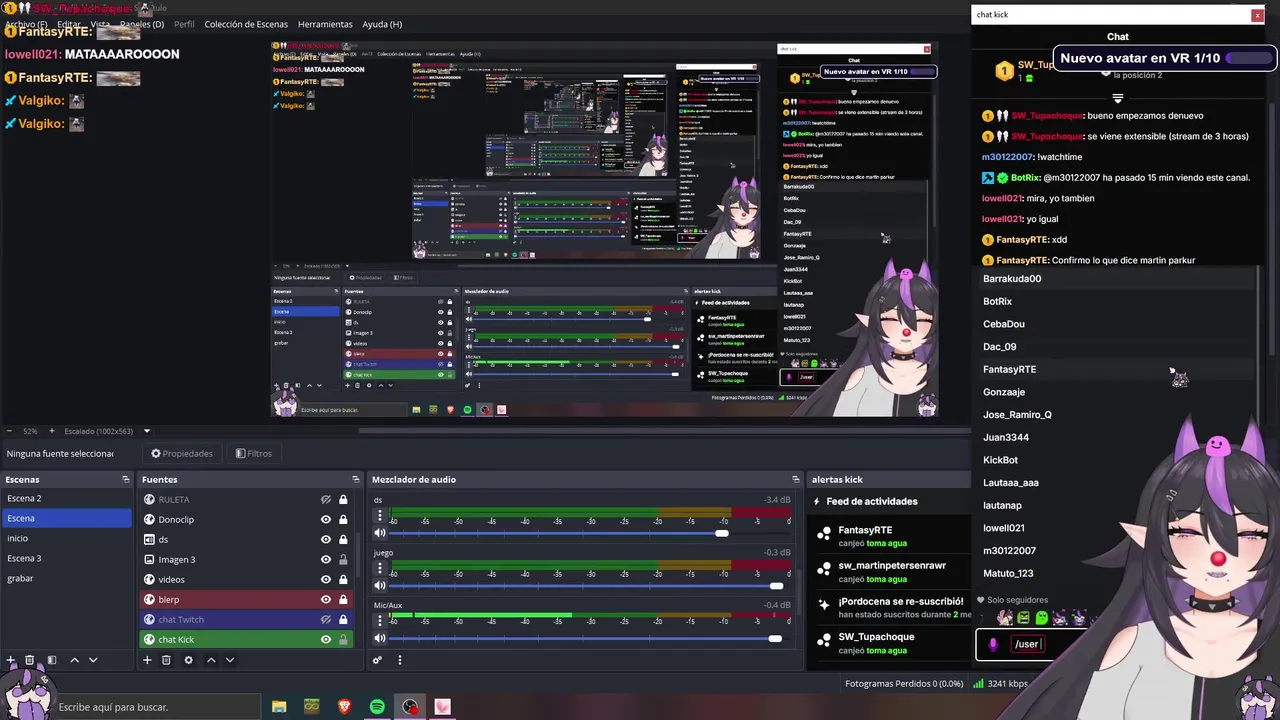Add a new source in Fuentes panel

(x=147, y=660)
